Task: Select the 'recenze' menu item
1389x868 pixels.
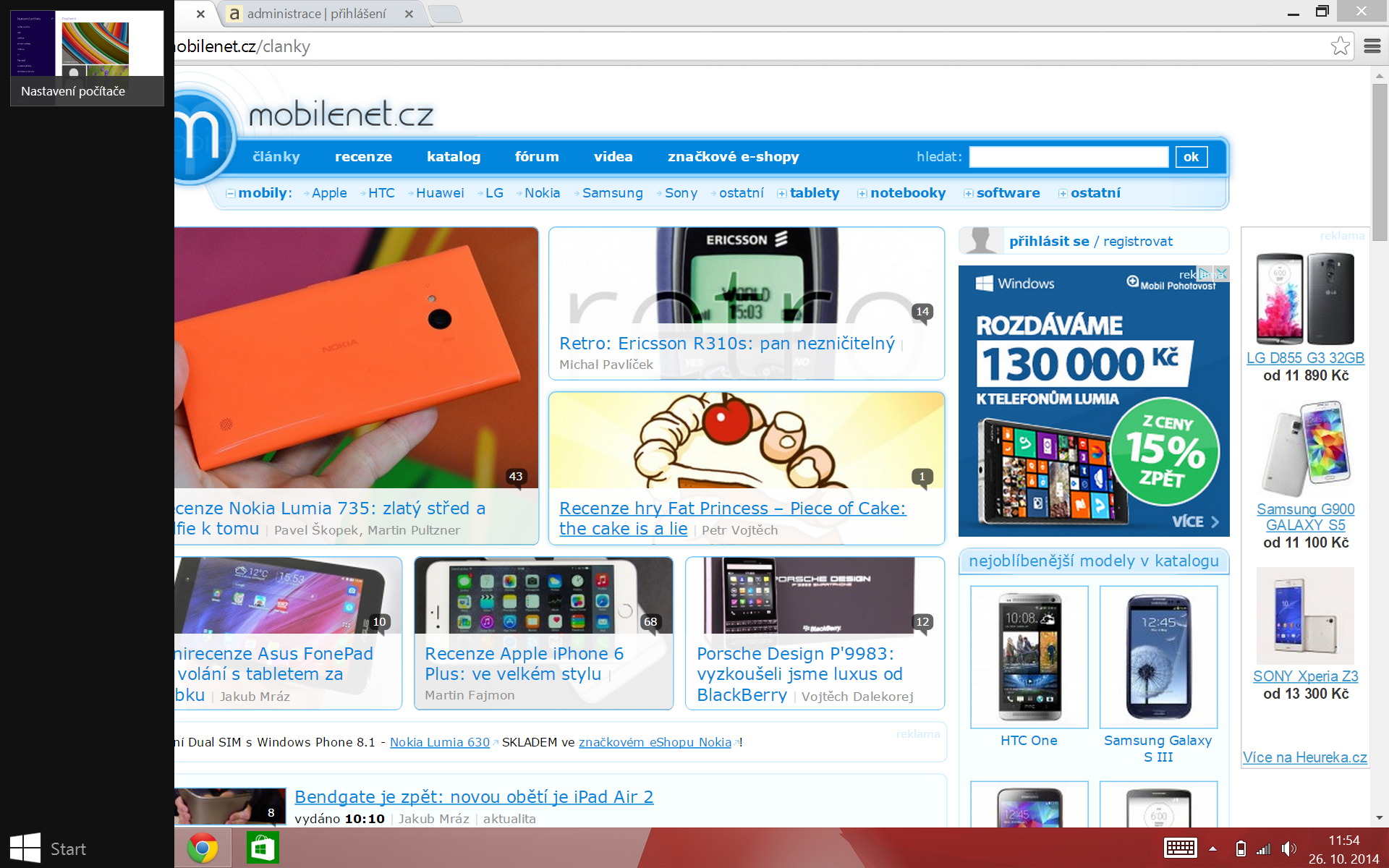Action: (x=363, y=156)
